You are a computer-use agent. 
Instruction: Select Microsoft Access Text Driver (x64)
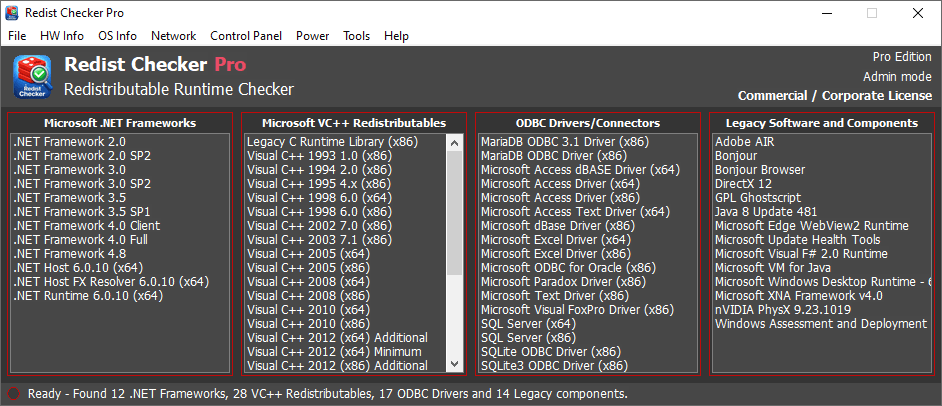pos(576,211)
